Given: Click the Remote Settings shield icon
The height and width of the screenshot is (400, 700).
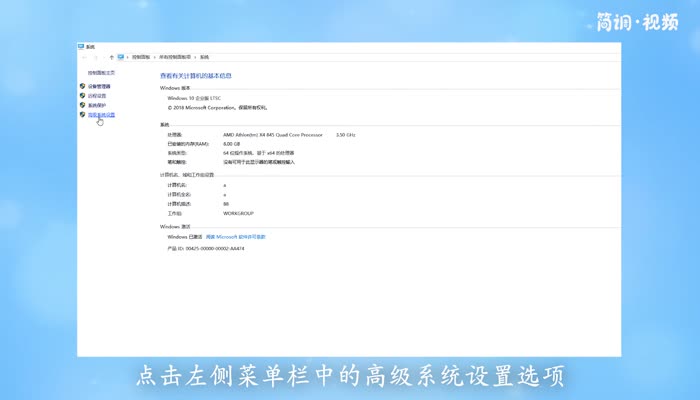Looking at the screenshot, I should point(82,96).
